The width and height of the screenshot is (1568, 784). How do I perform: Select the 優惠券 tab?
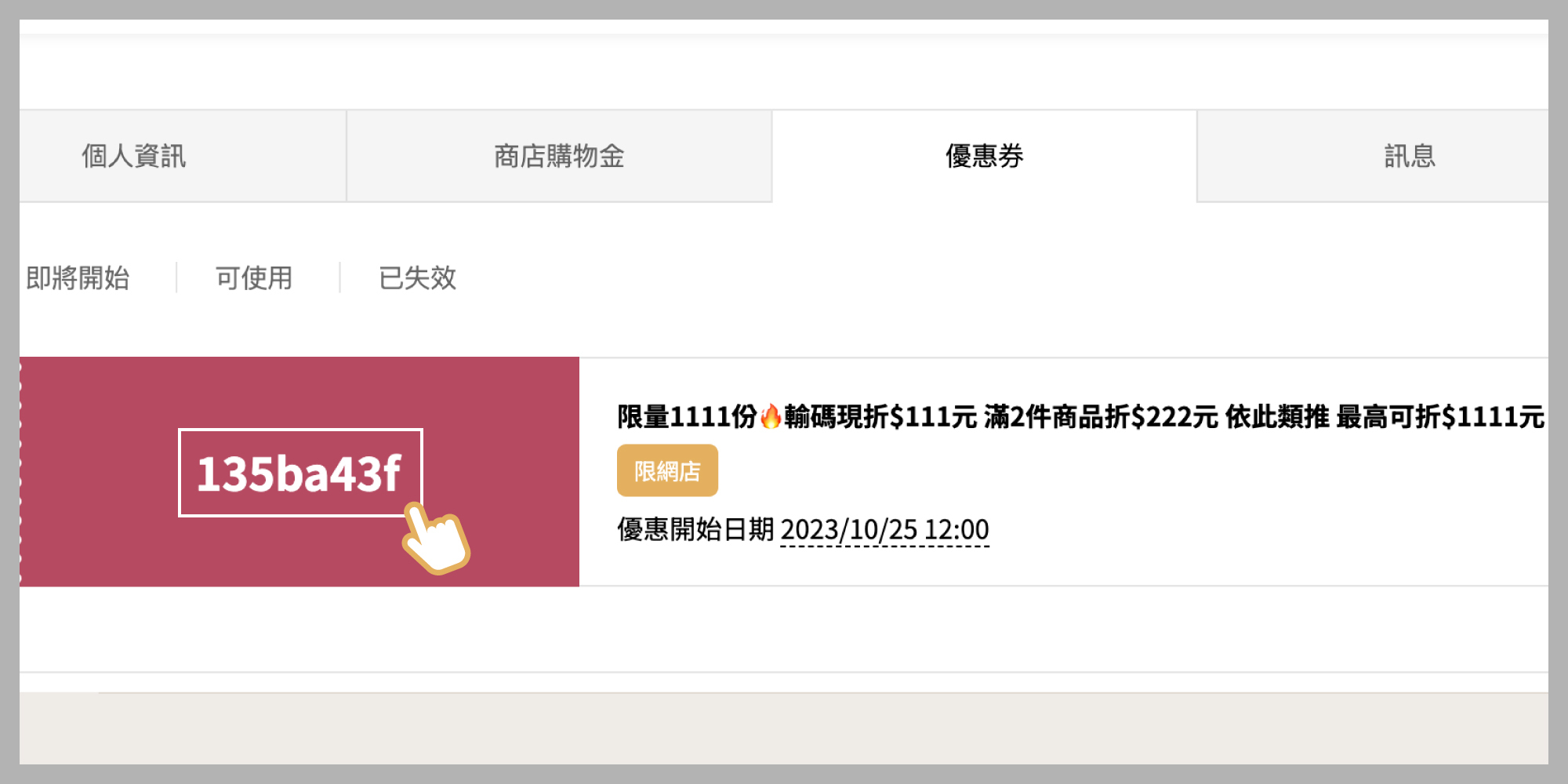985,156
